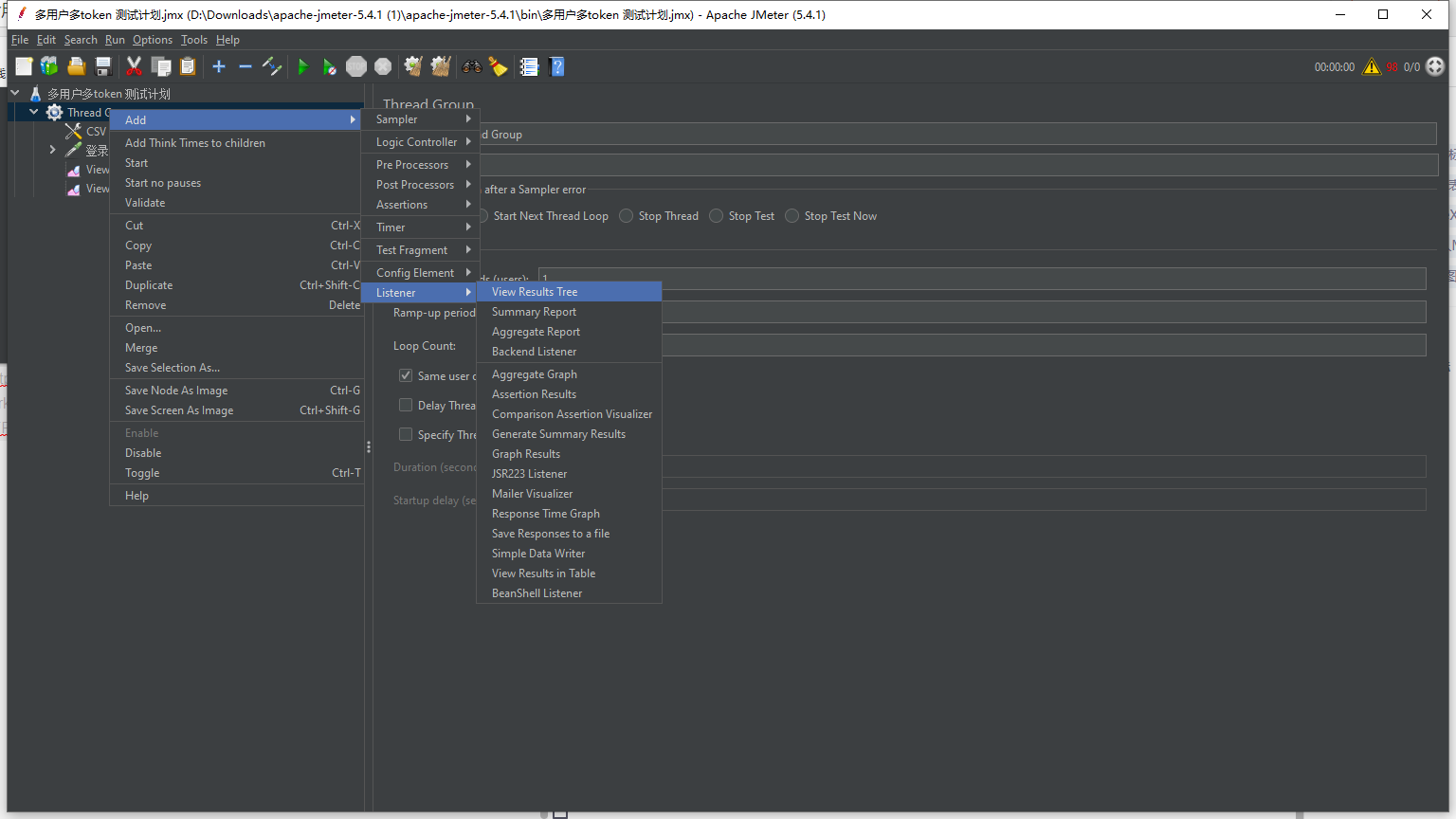Click the Thread Group gear icon in tree
Screen dimensions: 1456x819
click(x=55, y=113)
